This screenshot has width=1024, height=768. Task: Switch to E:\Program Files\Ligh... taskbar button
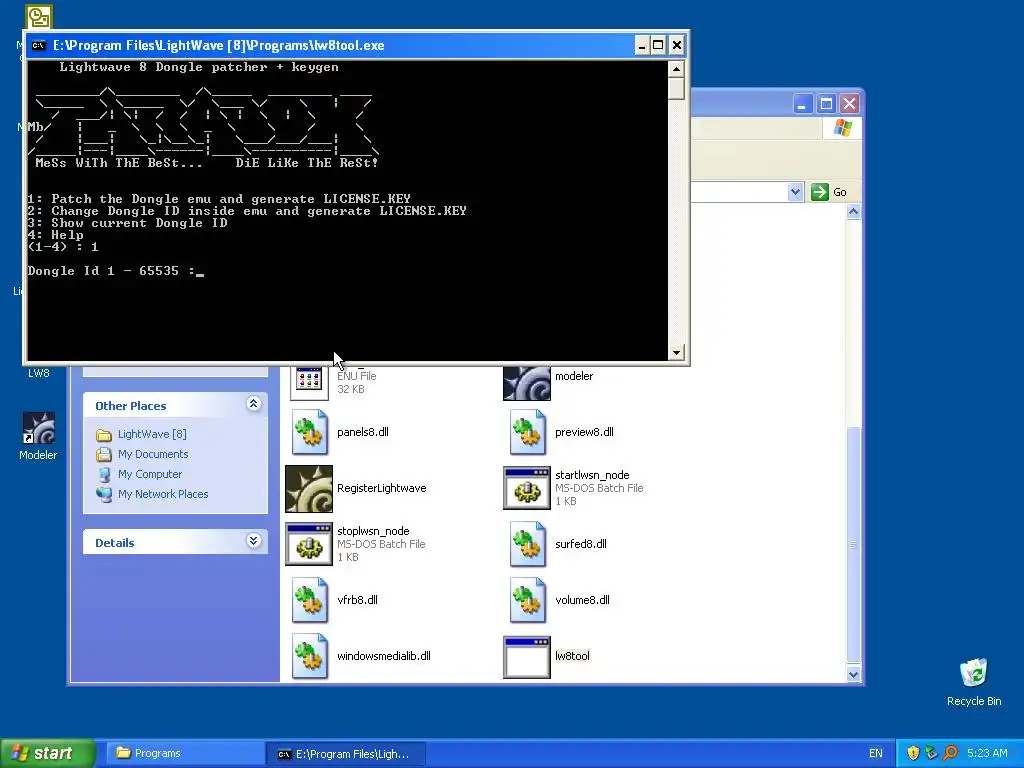click(x=346, y=754)
